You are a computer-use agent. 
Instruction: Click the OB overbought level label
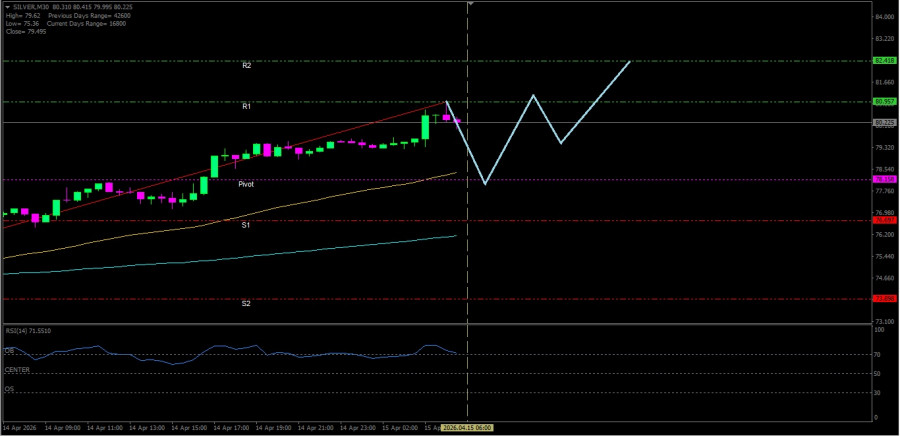click(x=9, y=351)
